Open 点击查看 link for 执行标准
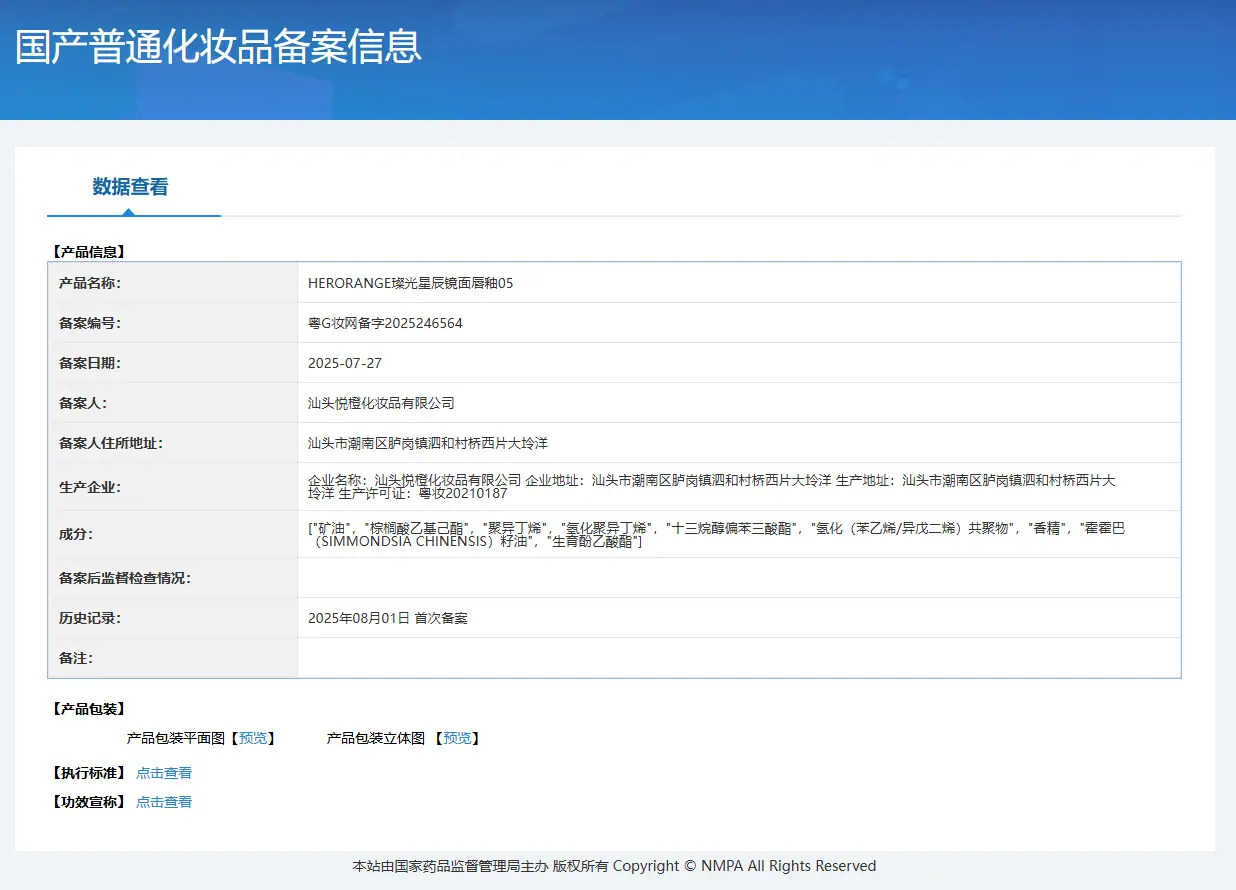Screen dimensions: 1236x890 click(x=164, y=773)
